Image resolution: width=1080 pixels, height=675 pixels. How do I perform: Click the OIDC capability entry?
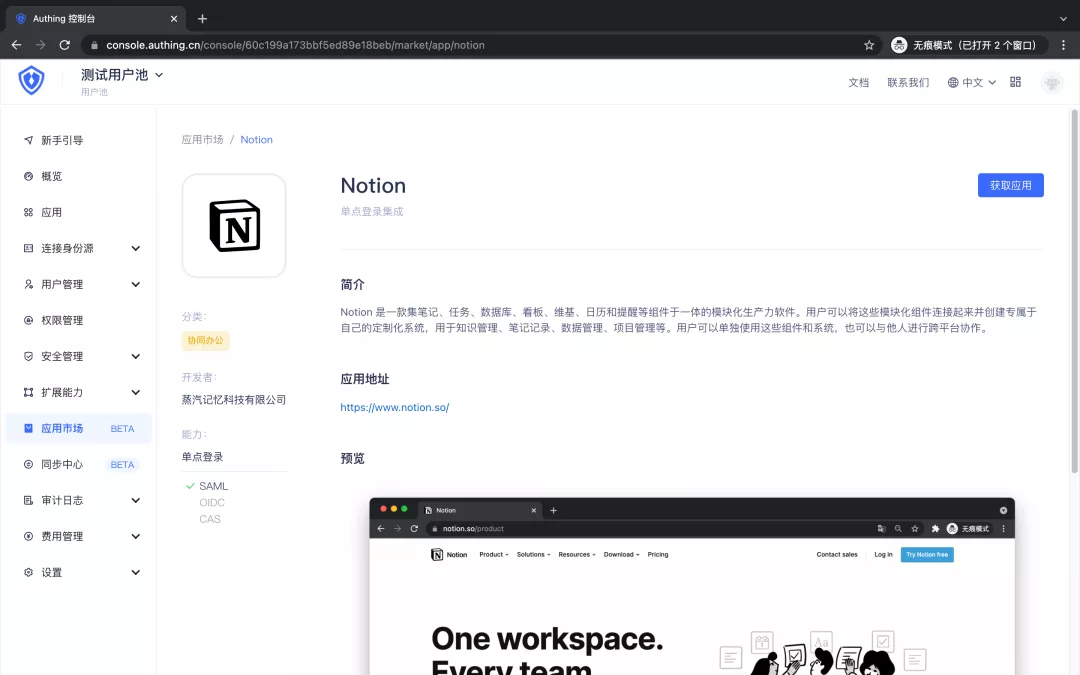pos(212,502)
